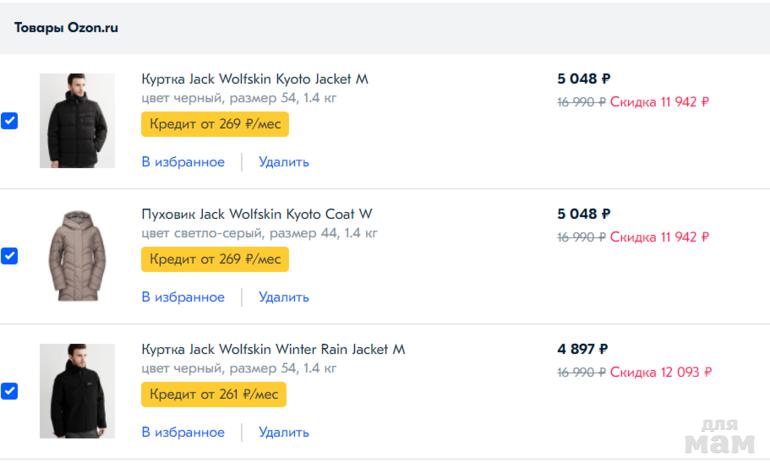Screen dimensions: 770x468
Task: Click Удалить for Kyoto Coat W
Action: 284,297
